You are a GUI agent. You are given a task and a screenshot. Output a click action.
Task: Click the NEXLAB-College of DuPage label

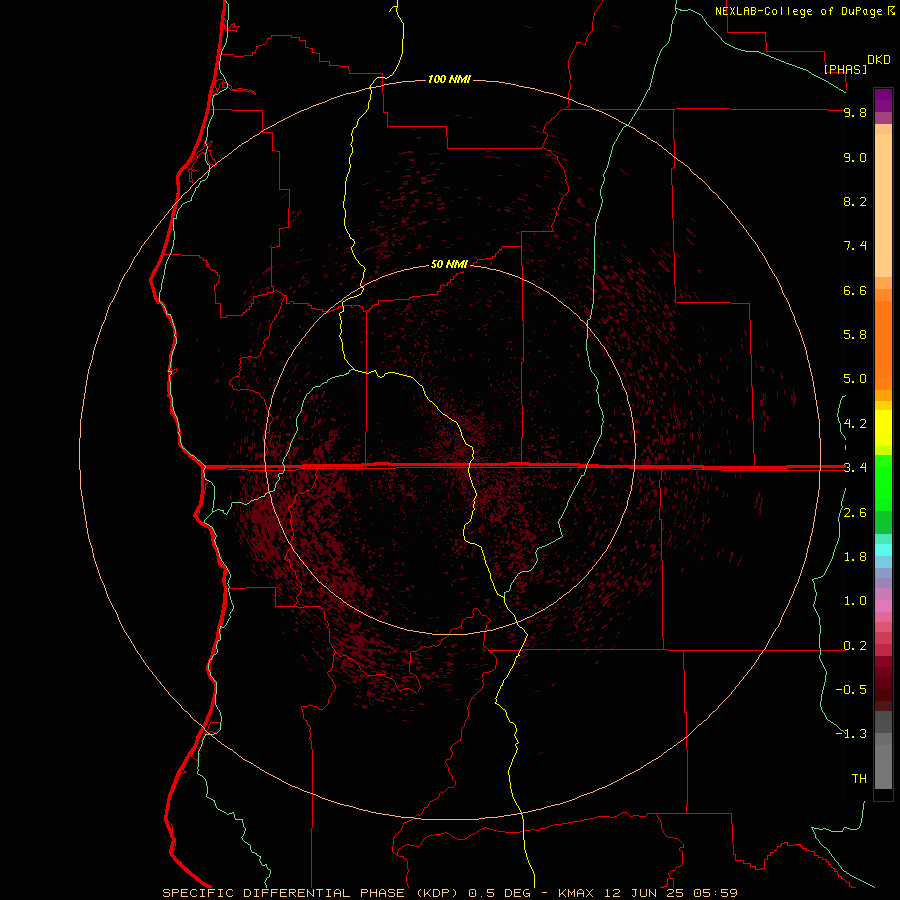point(799,11)
